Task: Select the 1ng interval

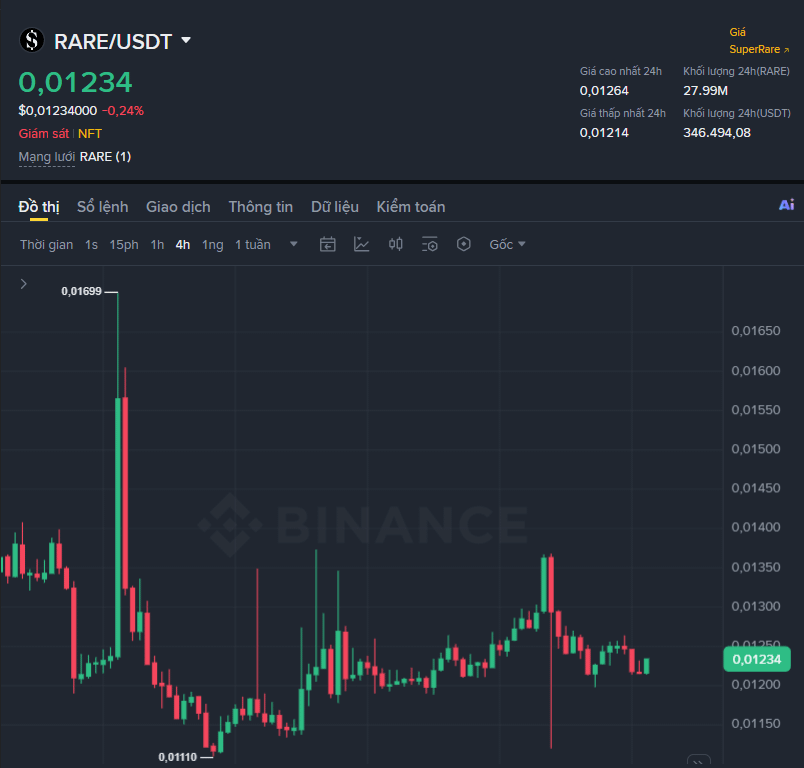Action: (x=213, y=245)
